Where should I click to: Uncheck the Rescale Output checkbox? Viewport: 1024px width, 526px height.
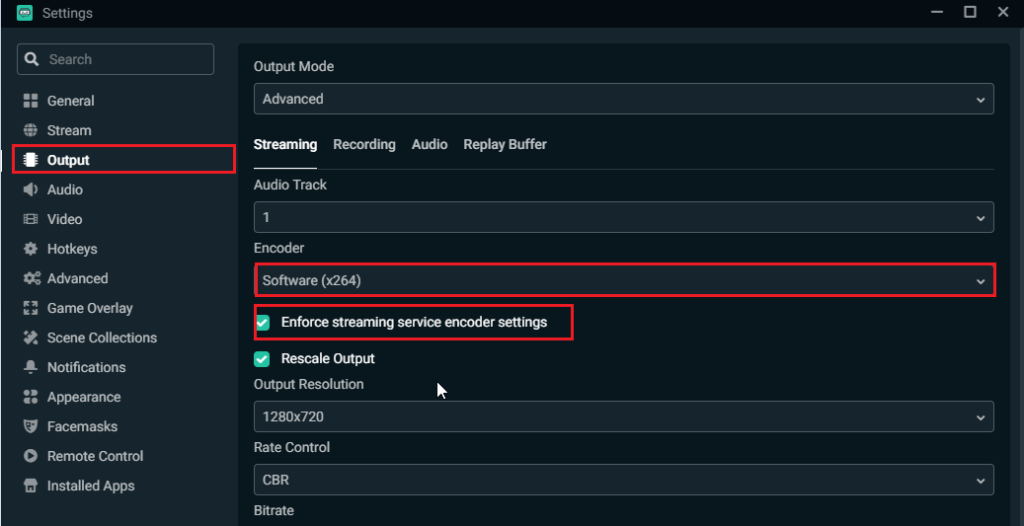(x=263, y=359)
